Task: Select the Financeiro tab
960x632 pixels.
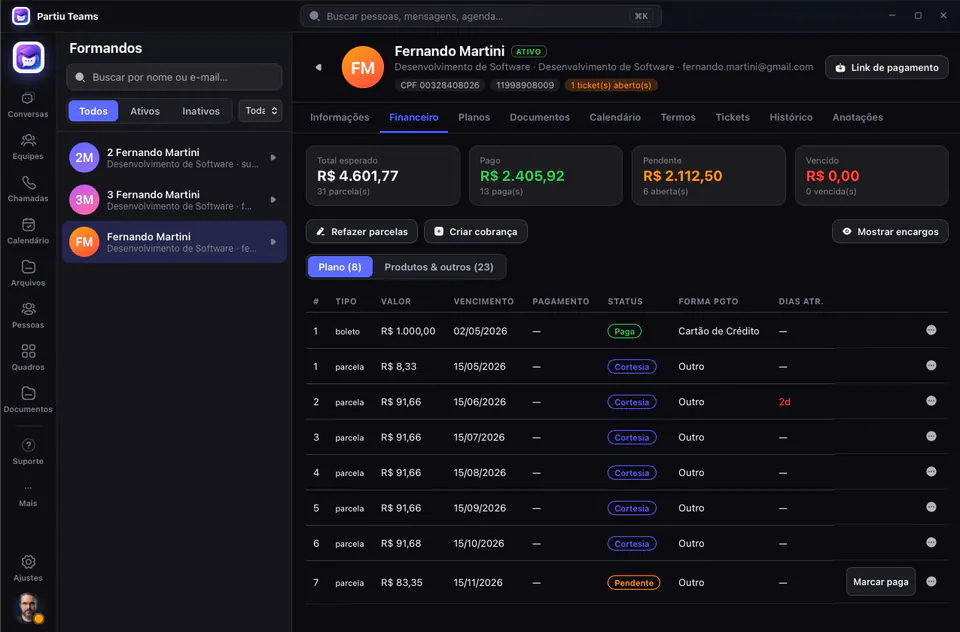Action: pyautogui.click(x=414, y=118)
